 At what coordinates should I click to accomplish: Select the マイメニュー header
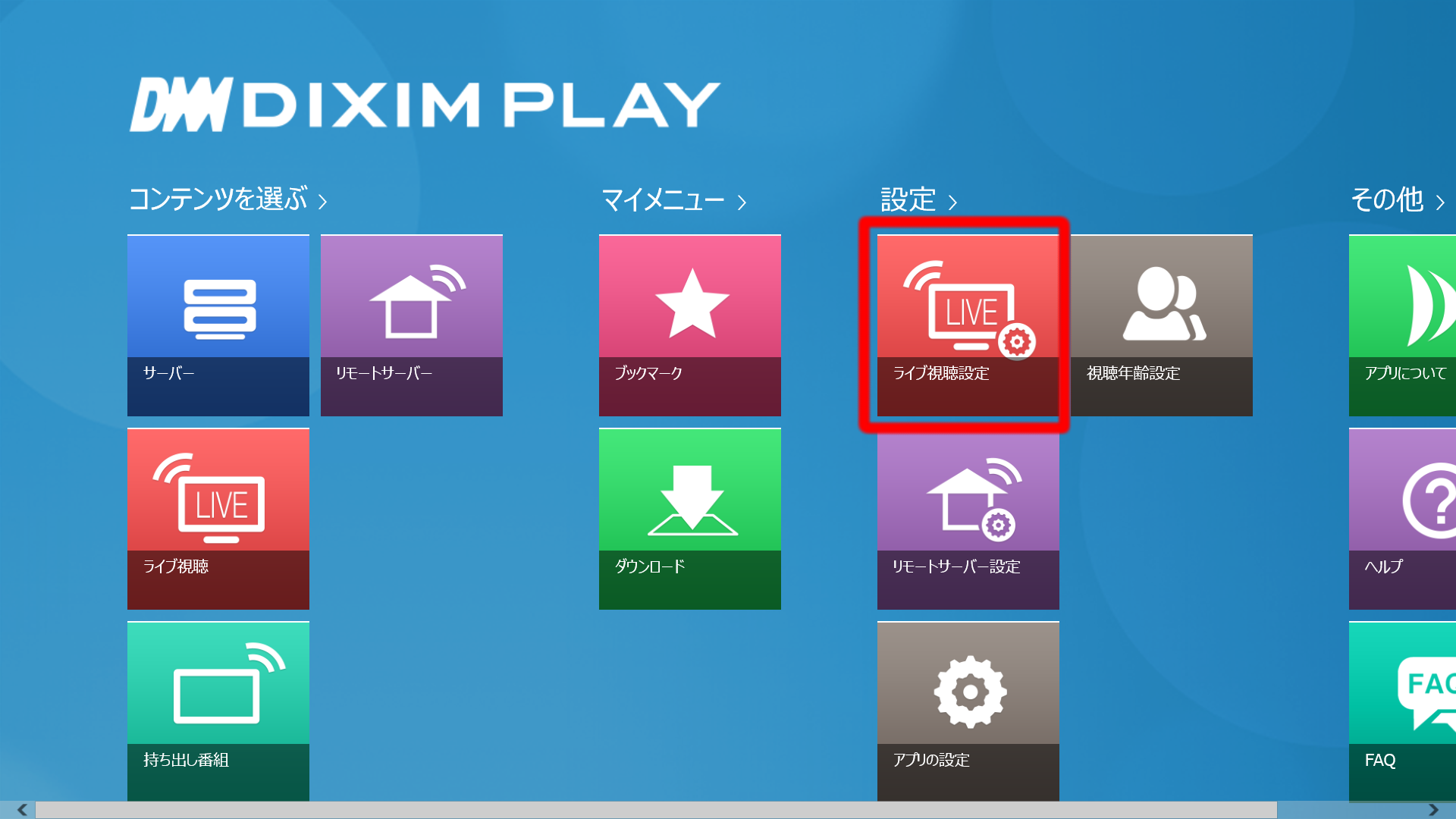663,200
